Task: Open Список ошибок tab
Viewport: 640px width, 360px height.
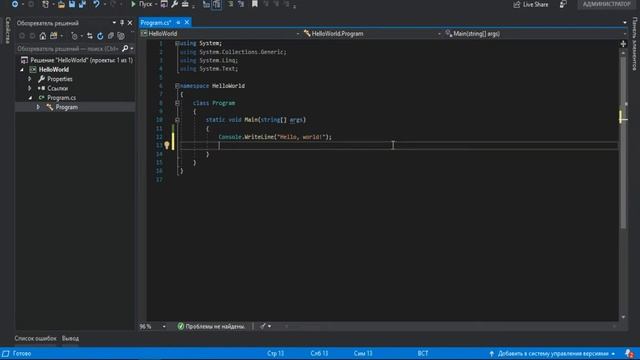Action: [36, 338]
